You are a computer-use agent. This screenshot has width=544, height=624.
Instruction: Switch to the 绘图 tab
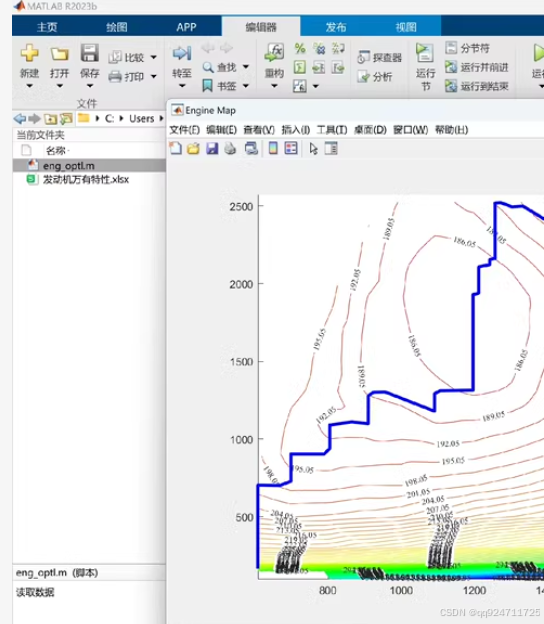coord(117,27)
